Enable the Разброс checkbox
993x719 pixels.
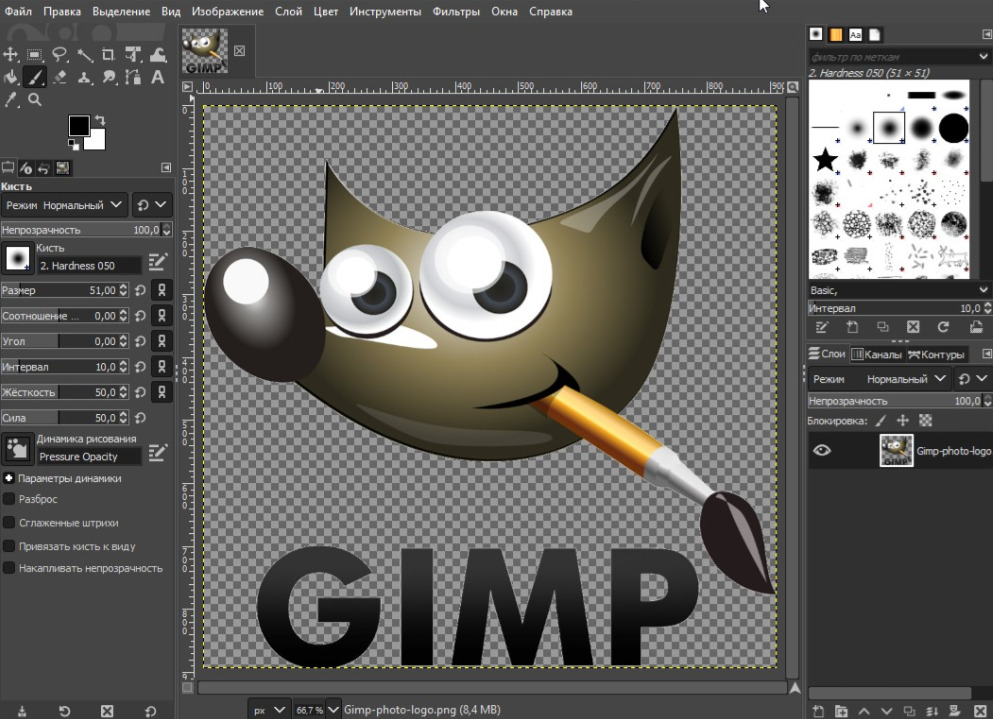click(x=9, y=499)
